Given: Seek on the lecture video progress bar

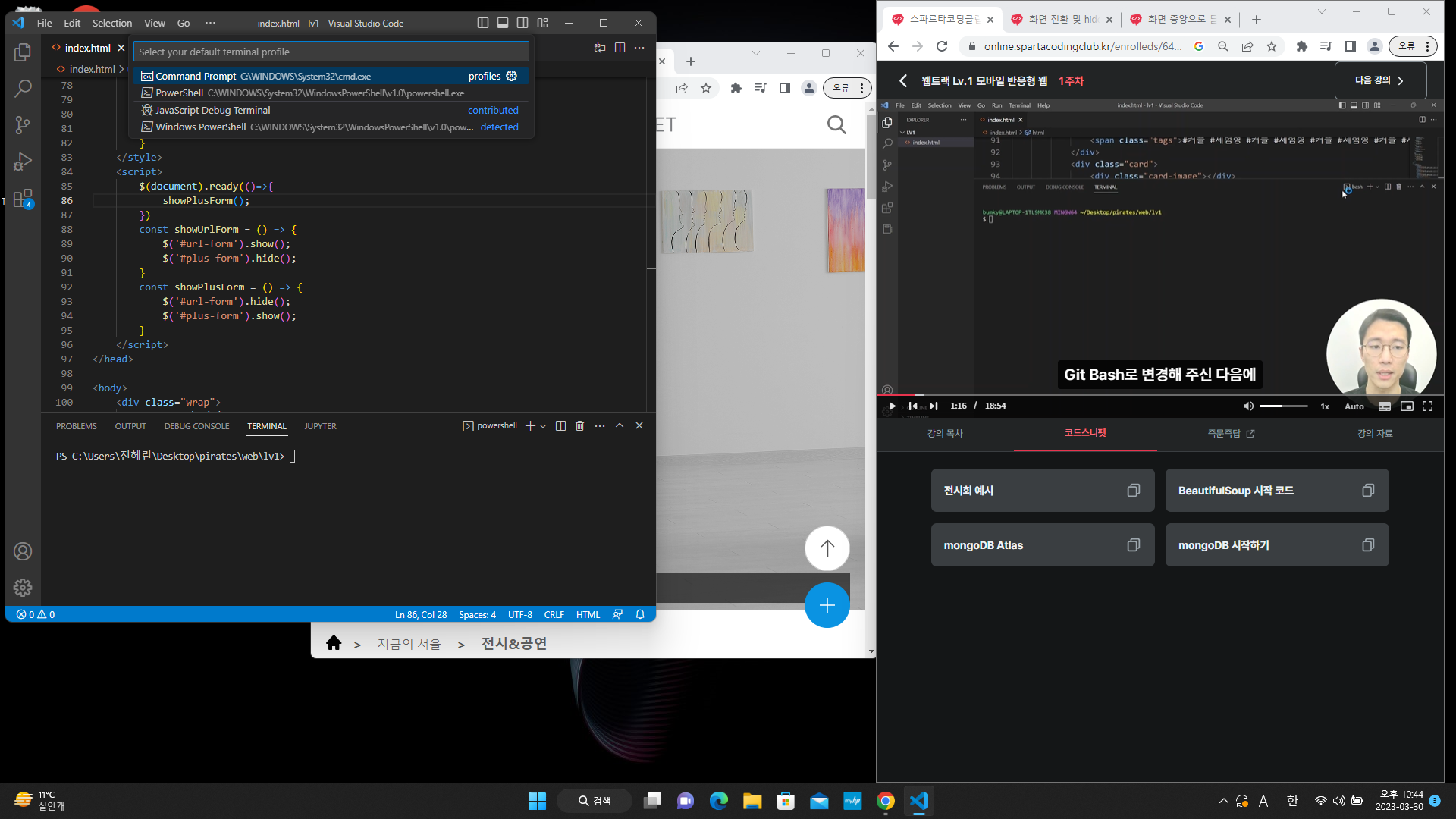Looking at the screenshot, I should pyautogui.click(x=1160, y=394).
